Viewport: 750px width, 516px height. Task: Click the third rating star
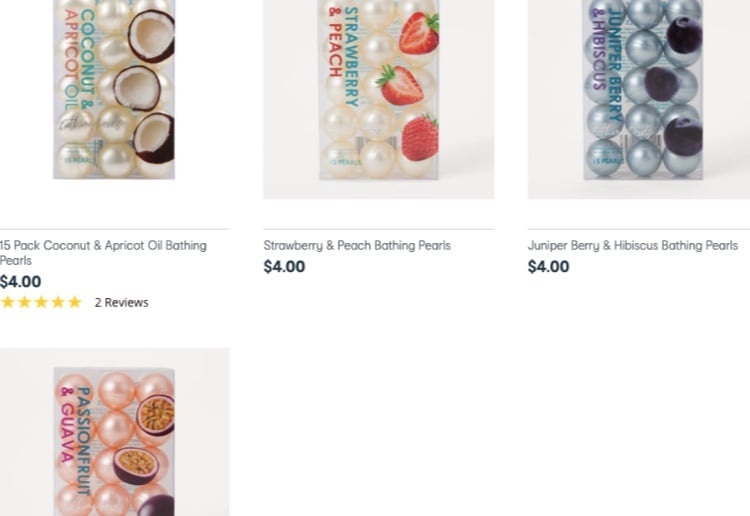(x=41, y=302)
